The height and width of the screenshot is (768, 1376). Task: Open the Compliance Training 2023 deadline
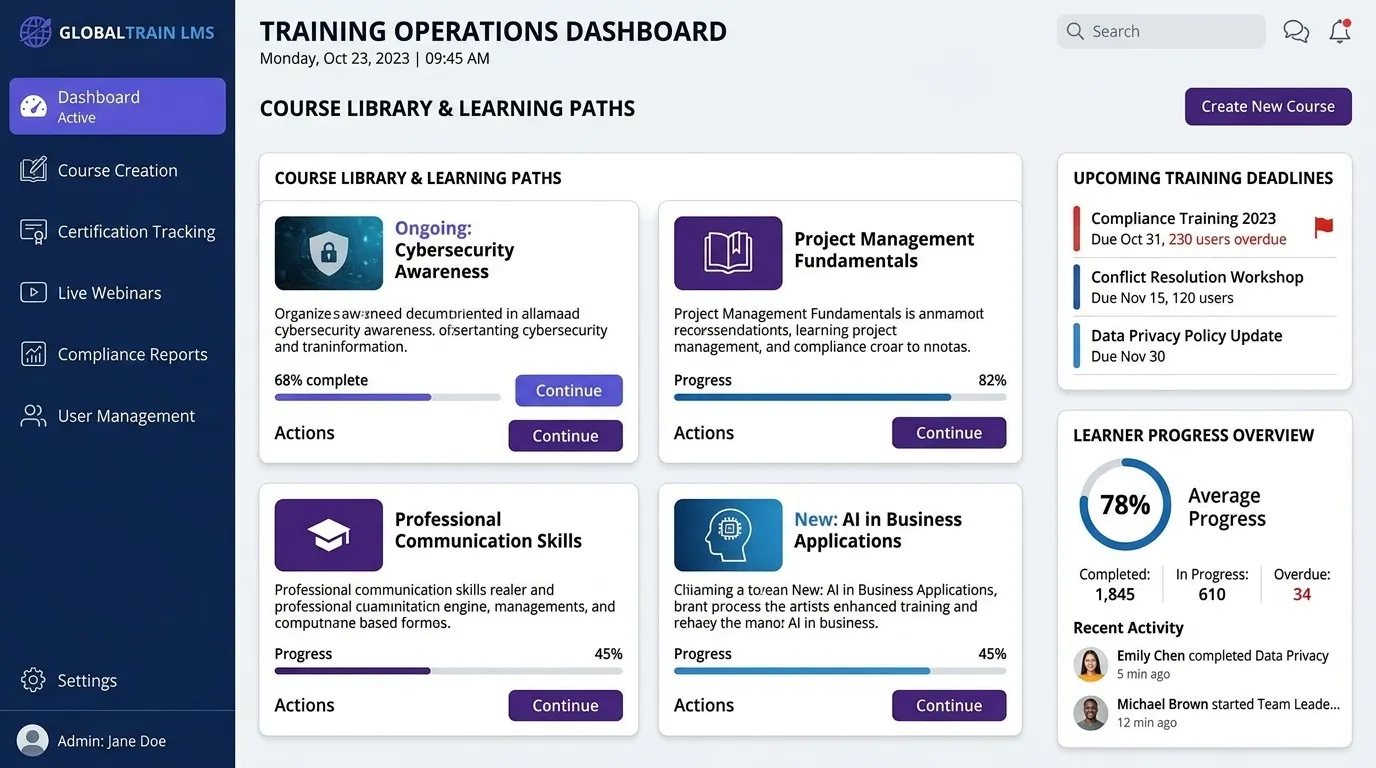pos(1204,228)
